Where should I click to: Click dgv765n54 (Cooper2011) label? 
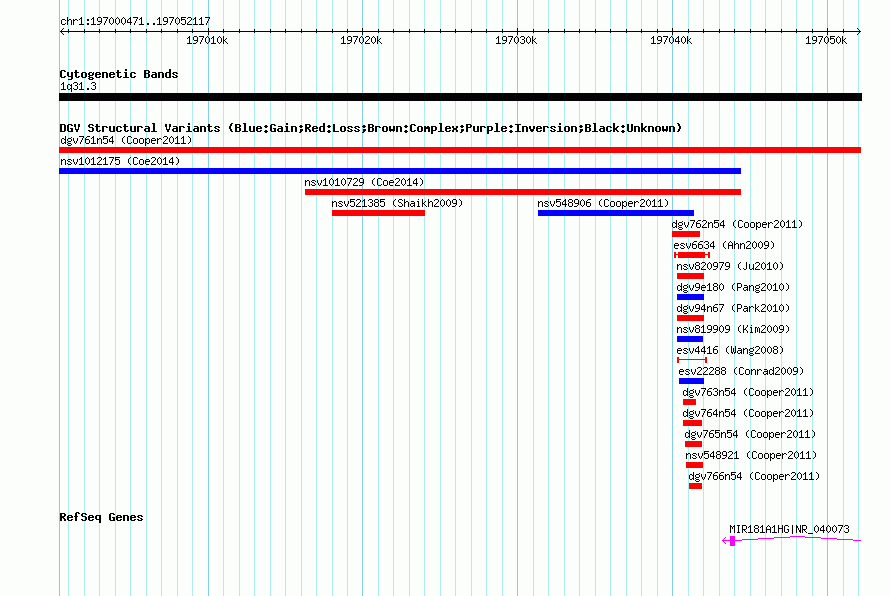tap(750, 434)
